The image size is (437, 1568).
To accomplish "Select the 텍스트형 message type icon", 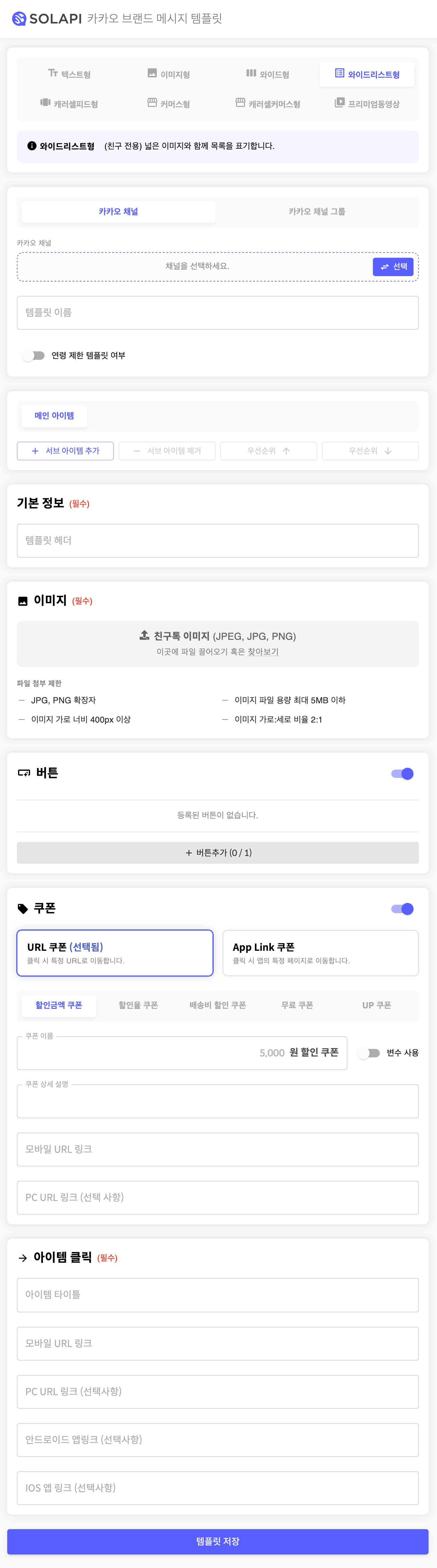I will pyautogui.click(x=53, y=73).
